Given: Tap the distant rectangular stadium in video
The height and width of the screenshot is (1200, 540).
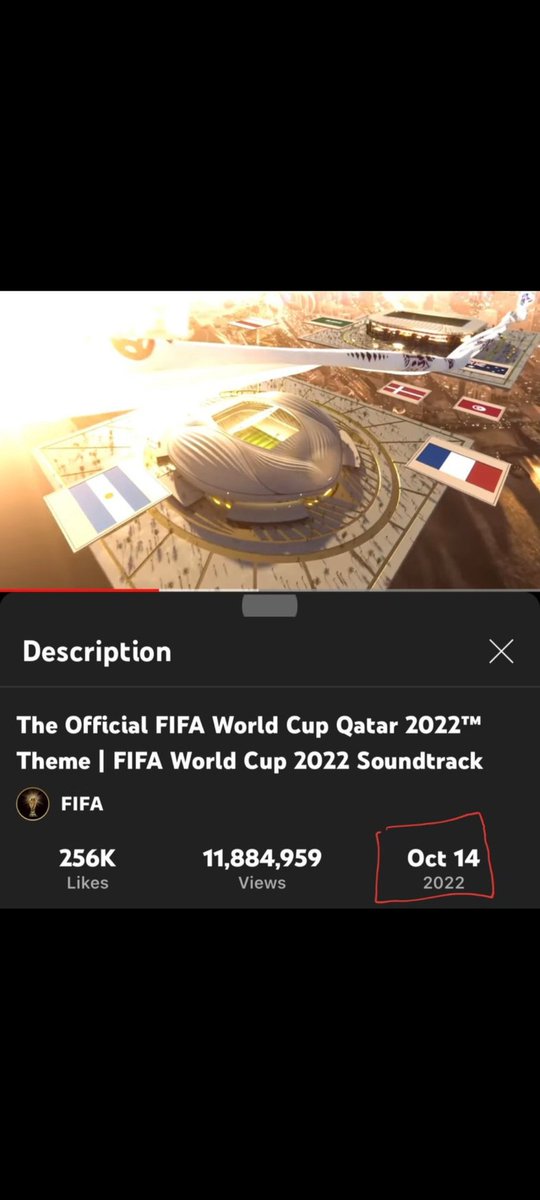Looking at the screenshot, I should 425,328.
